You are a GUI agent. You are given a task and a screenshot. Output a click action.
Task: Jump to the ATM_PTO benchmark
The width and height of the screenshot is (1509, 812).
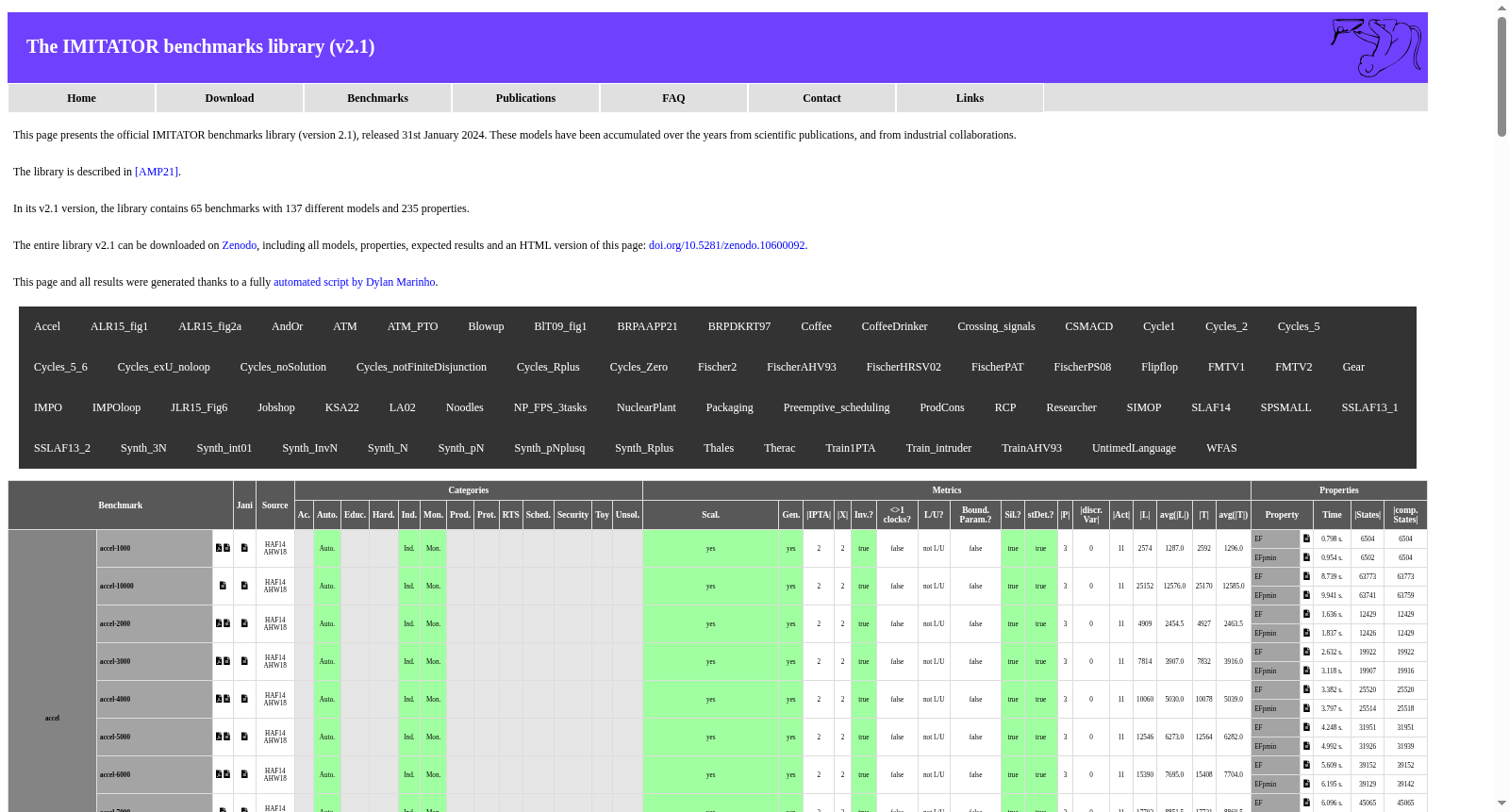tap(413, 326)
